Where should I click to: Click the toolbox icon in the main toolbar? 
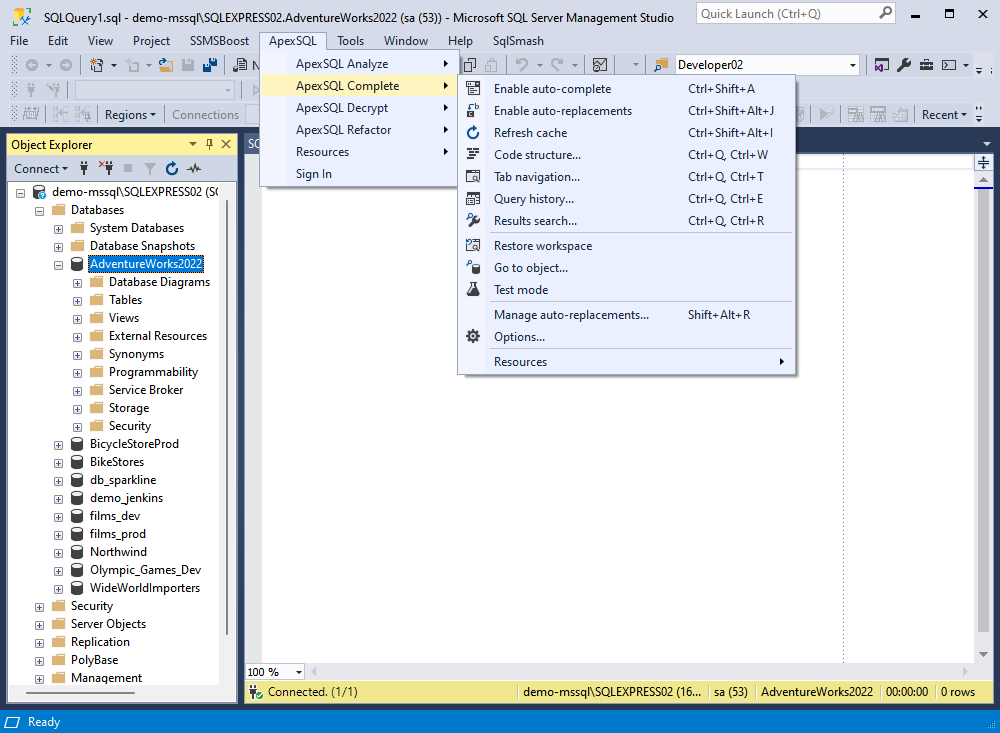point(926,64)
